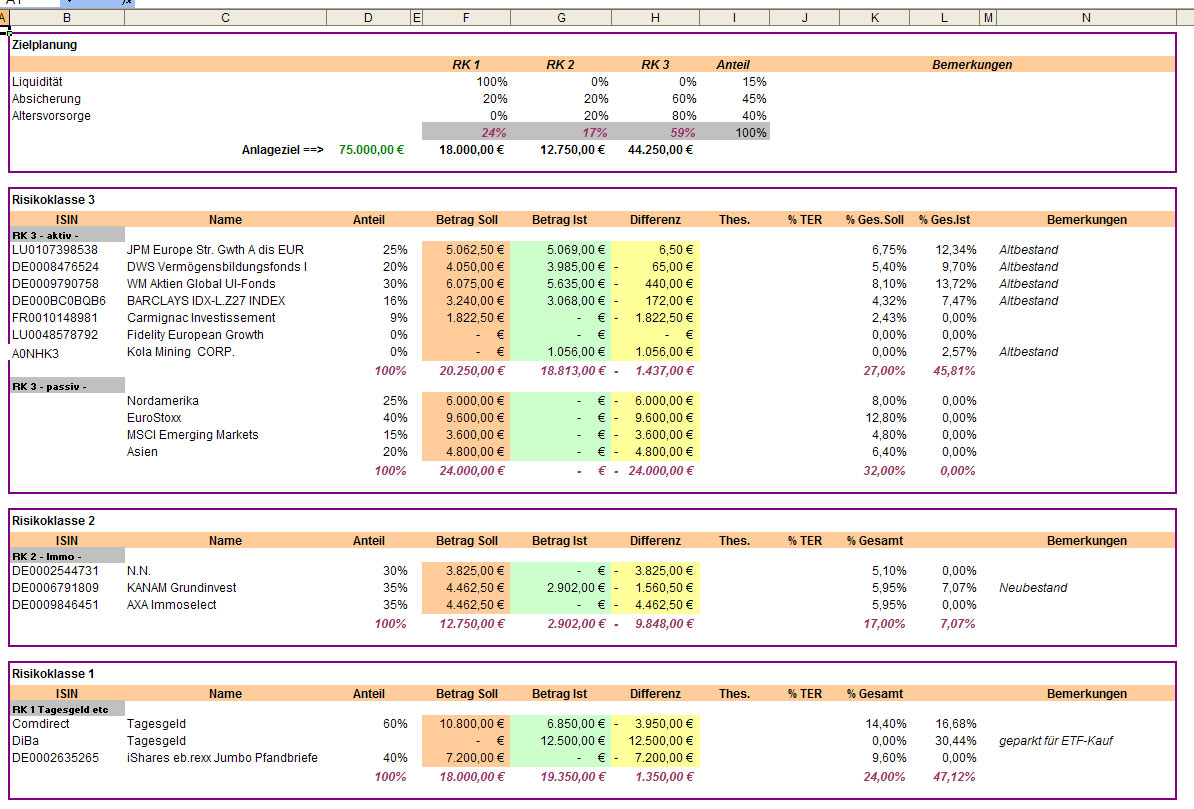Select the iShares eb.rexx Jumbo Pfandbriefe cell

[x=222, y=758]
